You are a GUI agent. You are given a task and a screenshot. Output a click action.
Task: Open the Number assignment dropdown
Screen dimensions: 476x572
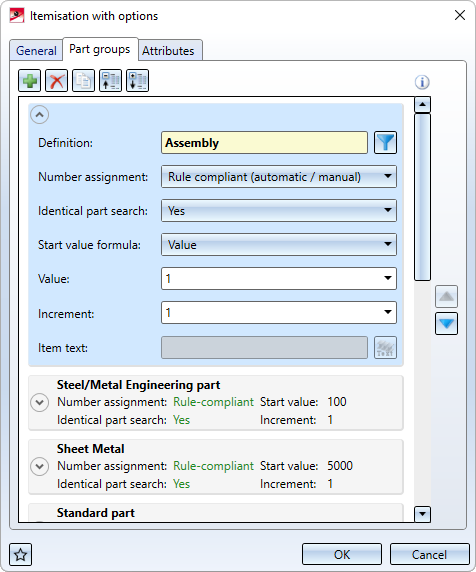point(279,177)
